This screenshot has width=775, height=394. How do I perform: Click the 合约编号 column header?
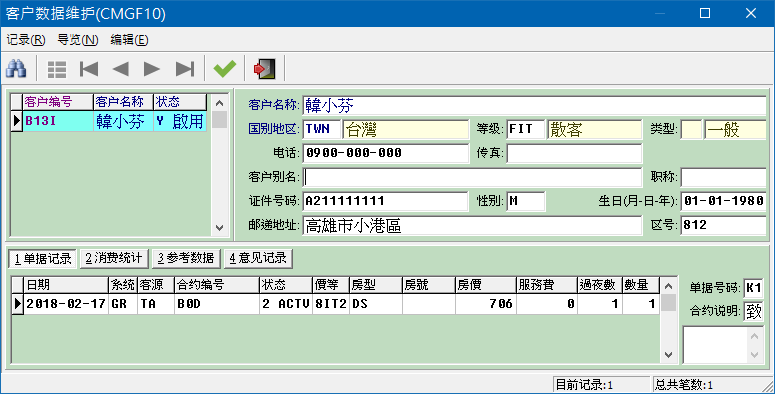[217, 285]
